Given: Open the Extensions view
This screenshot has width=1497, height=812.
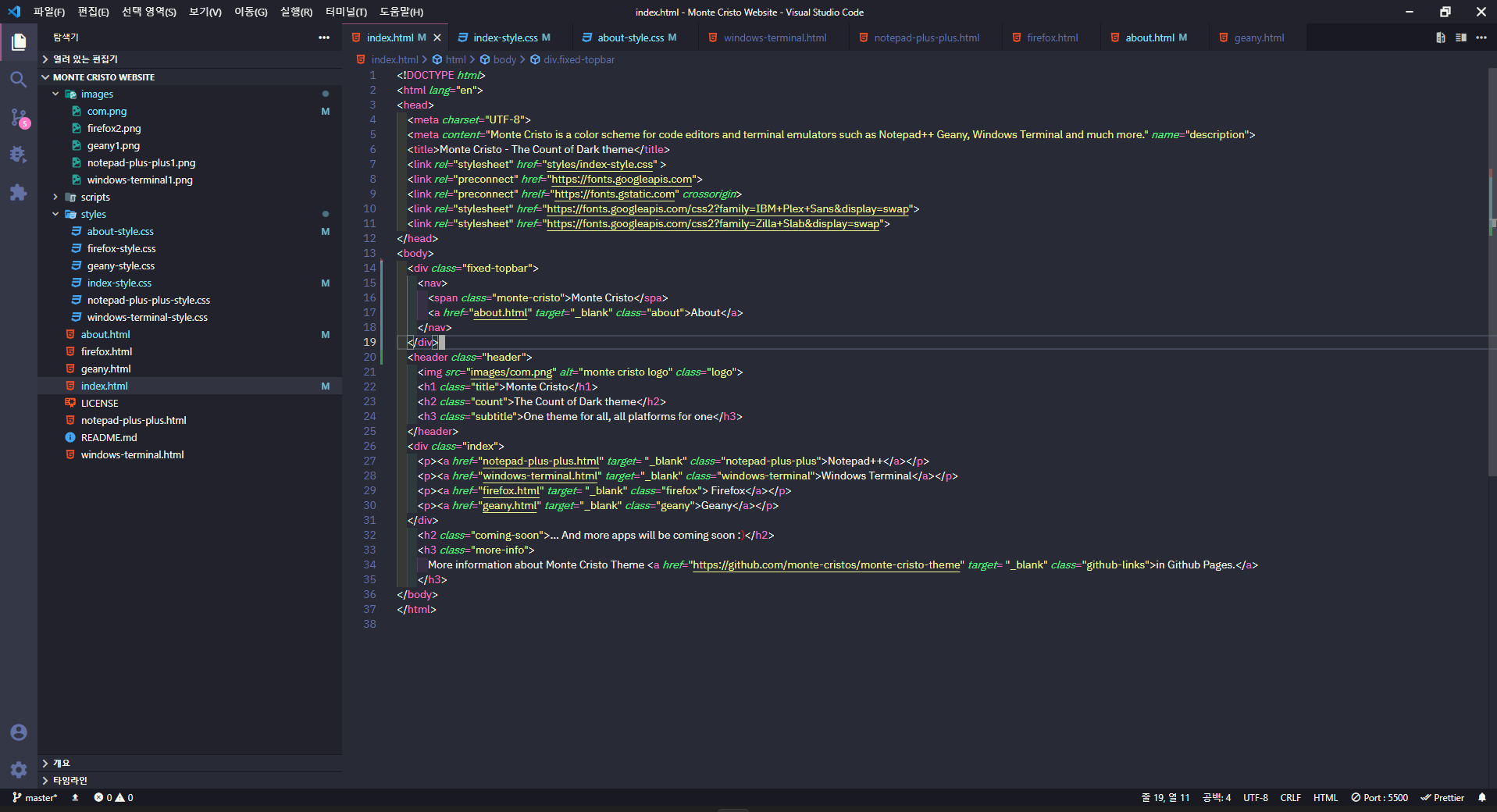Looking at the screenshot, I should (19, 192).
